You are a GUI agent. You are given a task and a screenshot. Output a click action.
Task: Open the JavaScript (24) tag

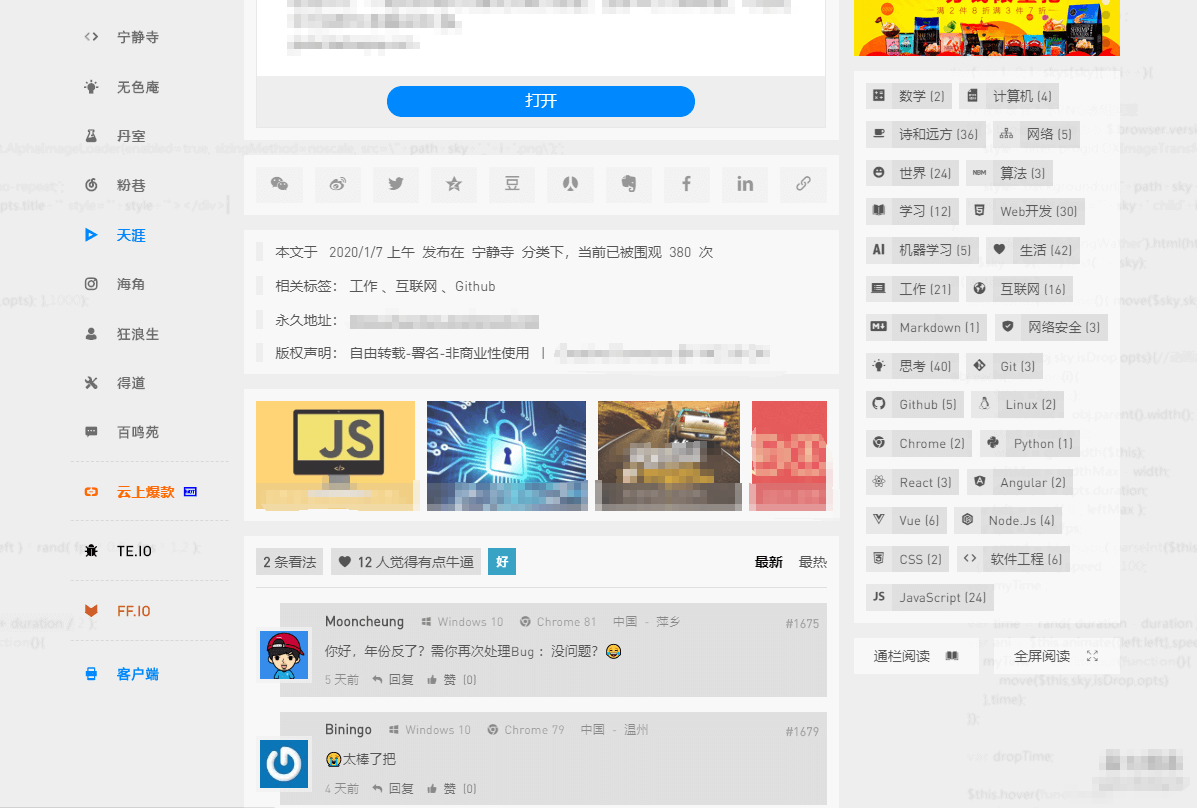point(929,598)
